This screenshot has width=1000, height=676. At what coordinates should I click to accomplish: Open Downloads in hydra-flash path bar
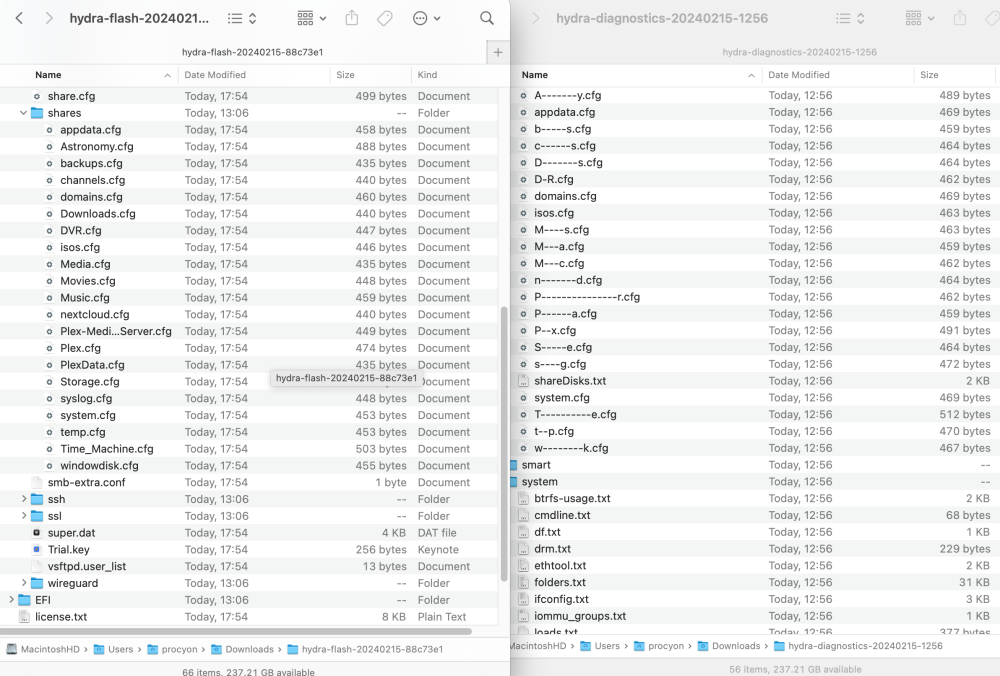coord(242,649)
